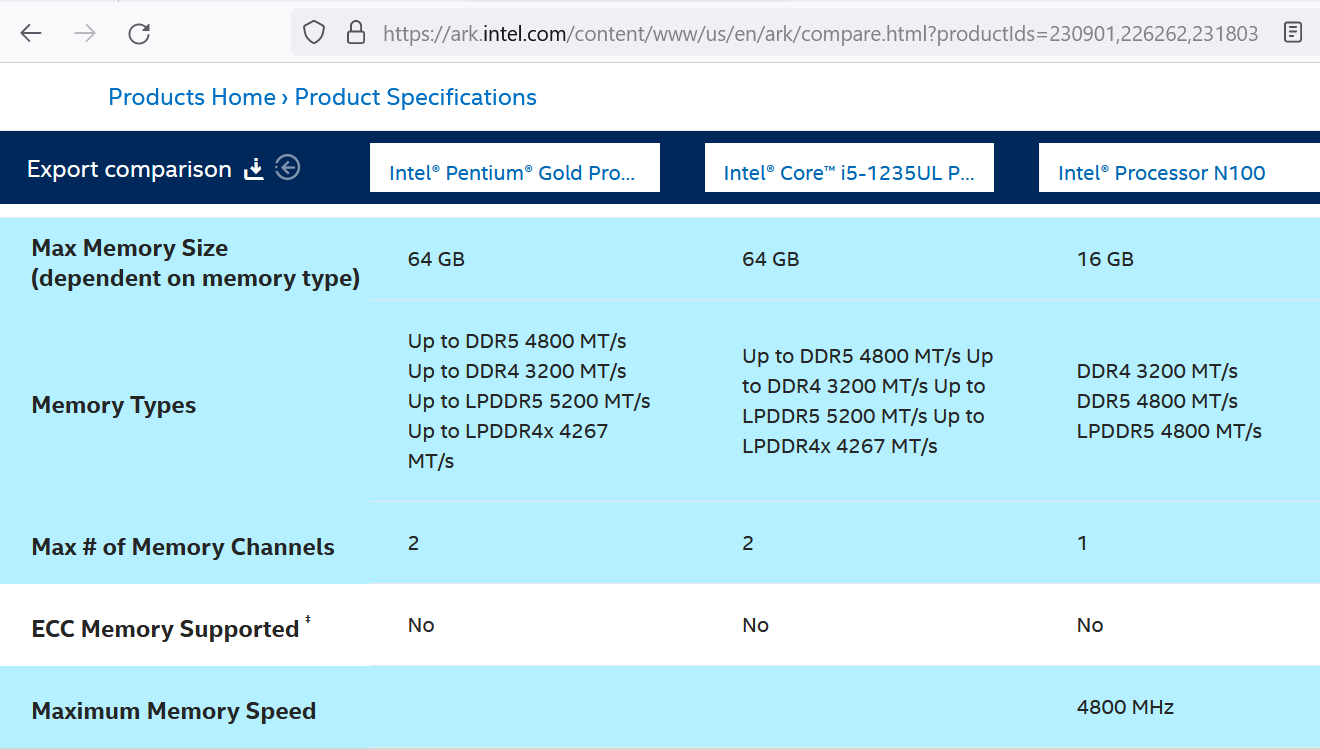This screenshot has height=750, width=1320.
Task: Select N100 LPDDR5 4800 MT/s line
Action: tap(1169, 431)
